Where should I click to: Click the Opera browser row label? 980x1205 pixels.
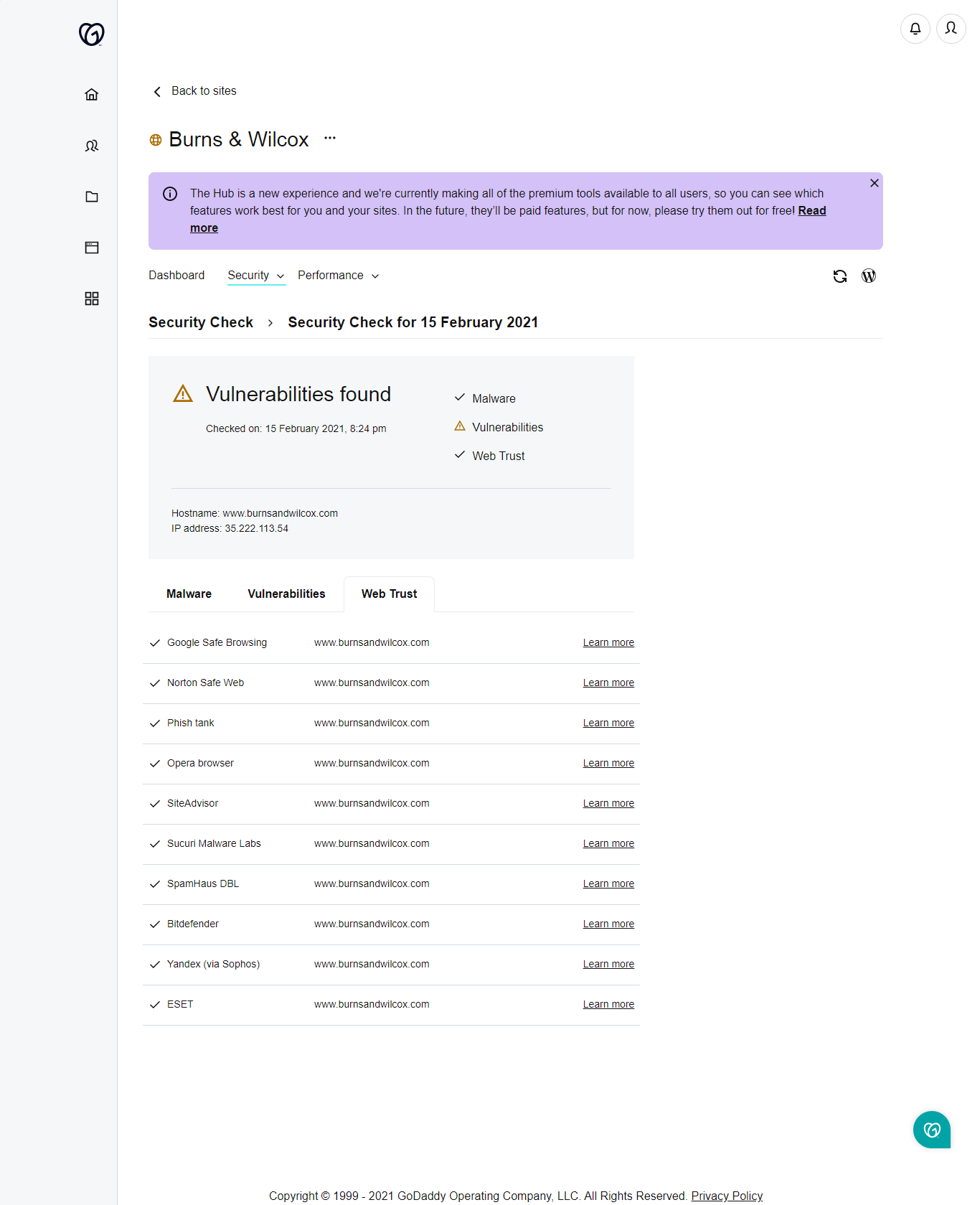[x=200, y=764]
